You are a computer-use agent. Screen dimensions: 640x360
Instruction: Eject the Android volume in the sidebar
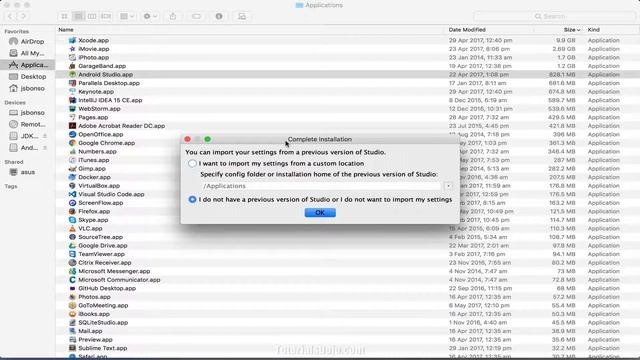click(44, 148)
